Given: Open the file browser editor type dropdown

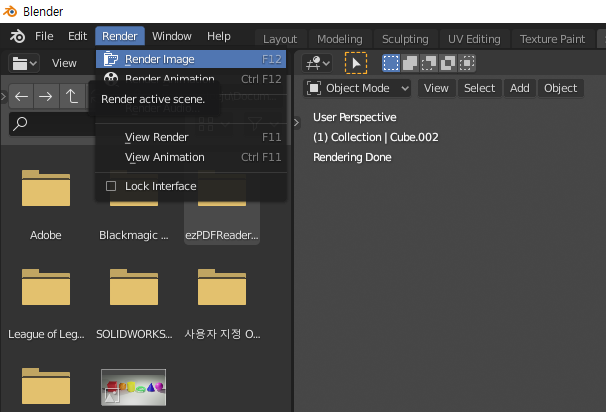Looking at the screenshot, I should [24, 63].
